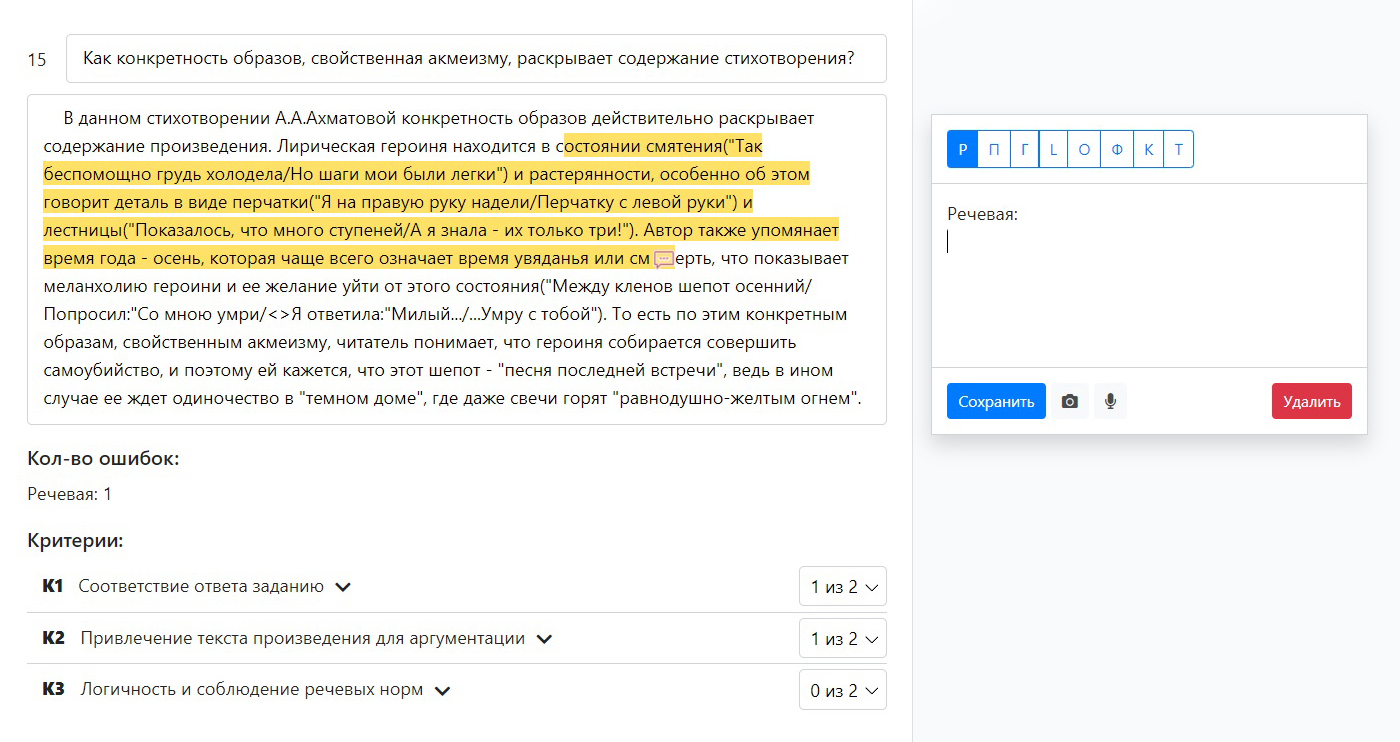Expand the K2 criterion description chevron

544,639
